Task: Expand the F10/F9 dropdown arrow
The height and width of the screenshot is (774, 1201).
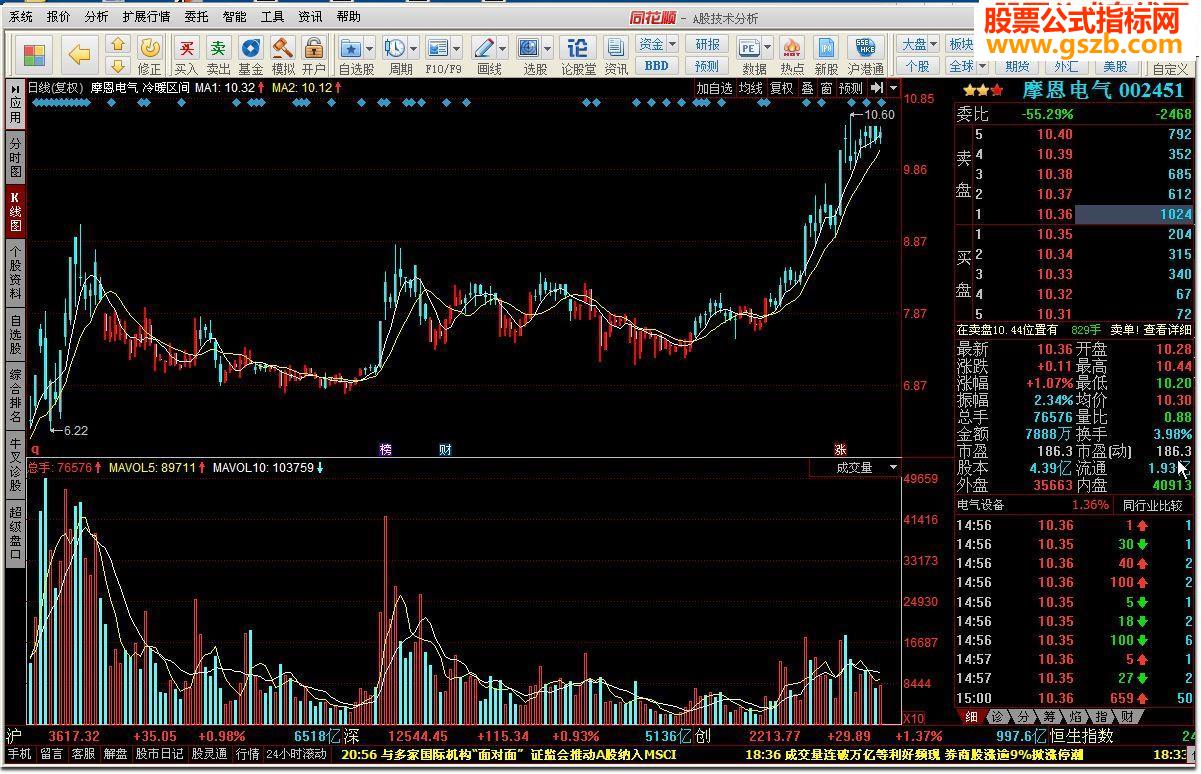Action: [x=457, y=47]
